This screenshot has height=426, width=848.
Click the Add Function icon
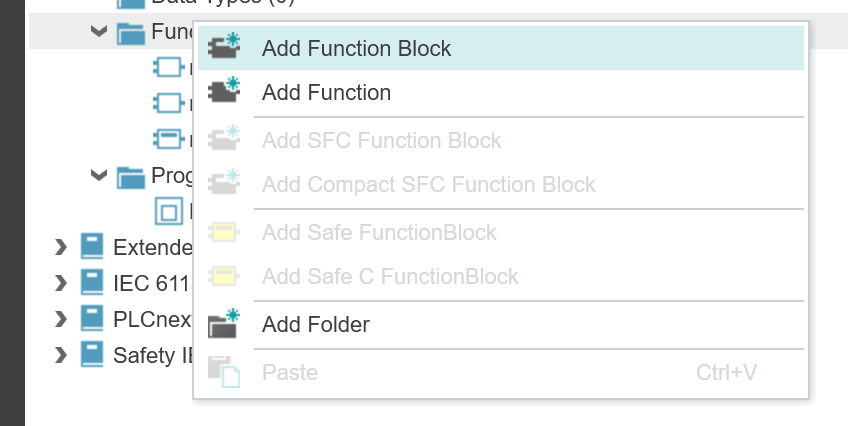pyautogui.click(x=224, y=90)
